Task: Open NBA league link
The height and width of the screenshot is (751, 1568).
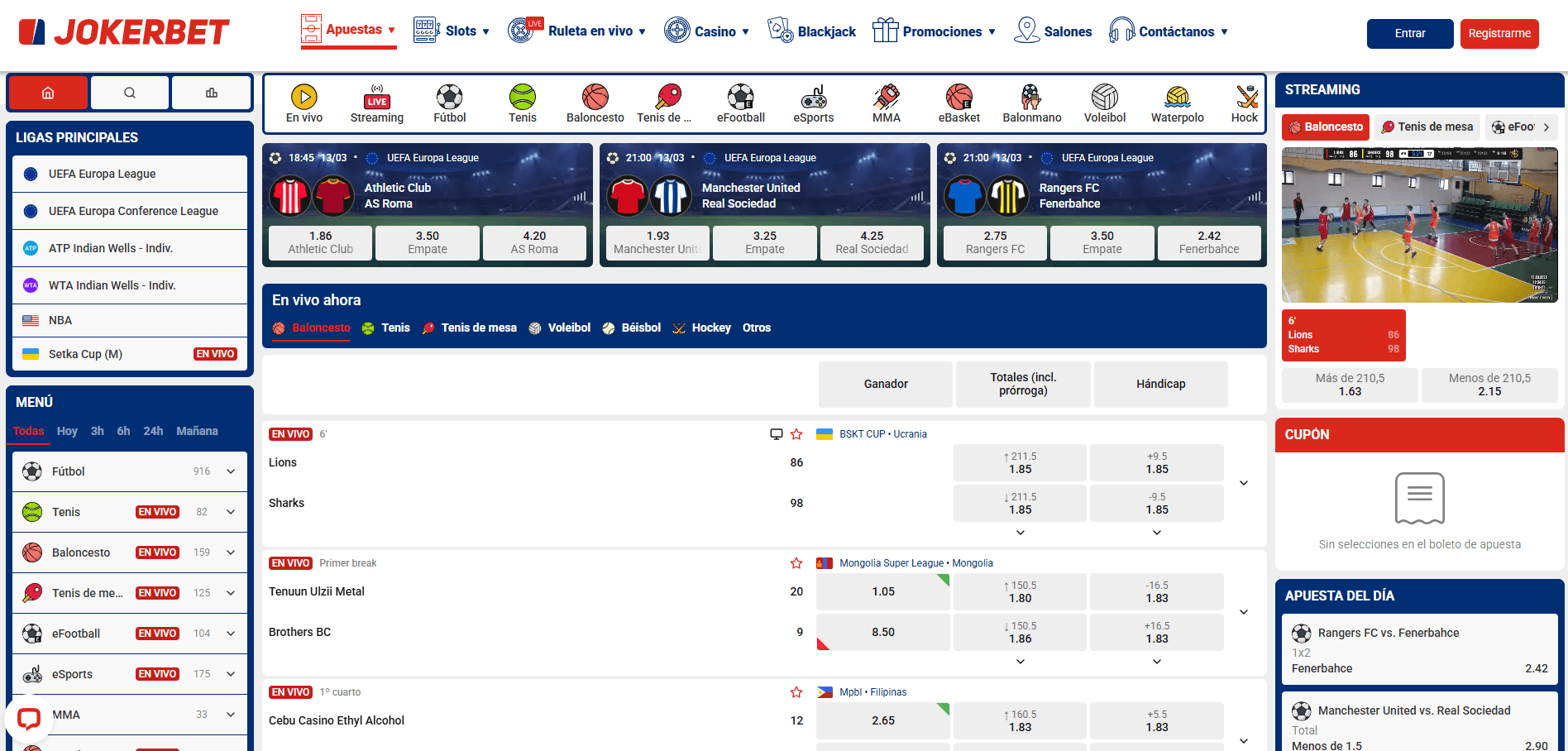Action: point(130,320)
